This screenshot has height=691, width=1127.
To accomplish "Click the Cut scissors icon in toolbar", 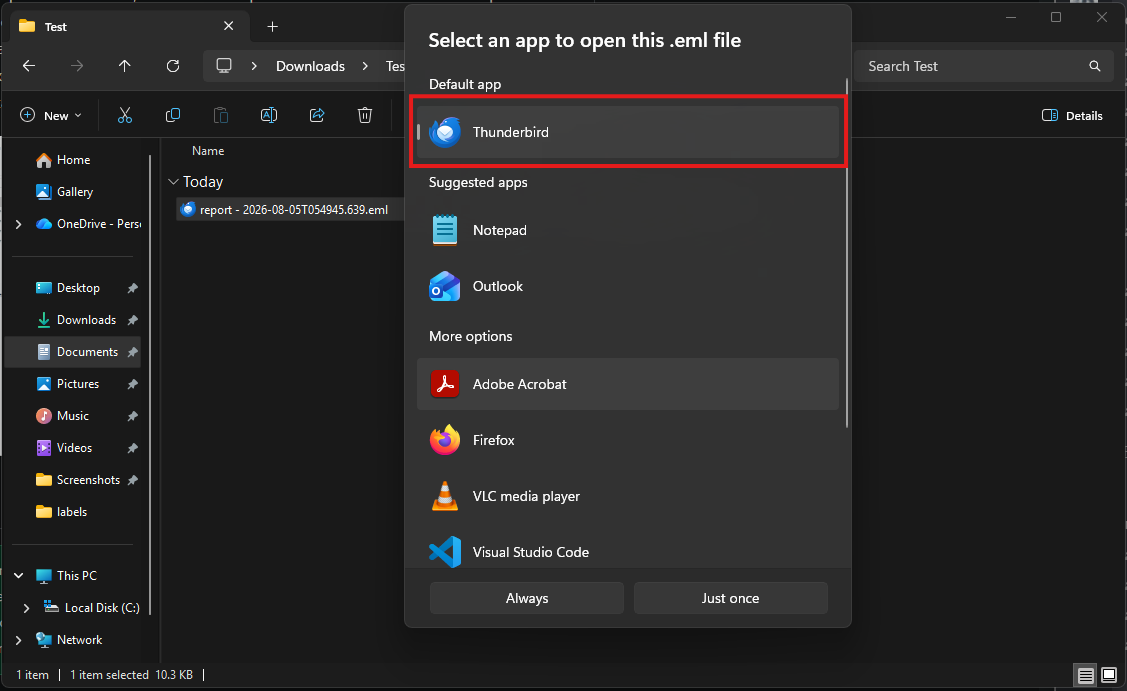I will (125, 115).
